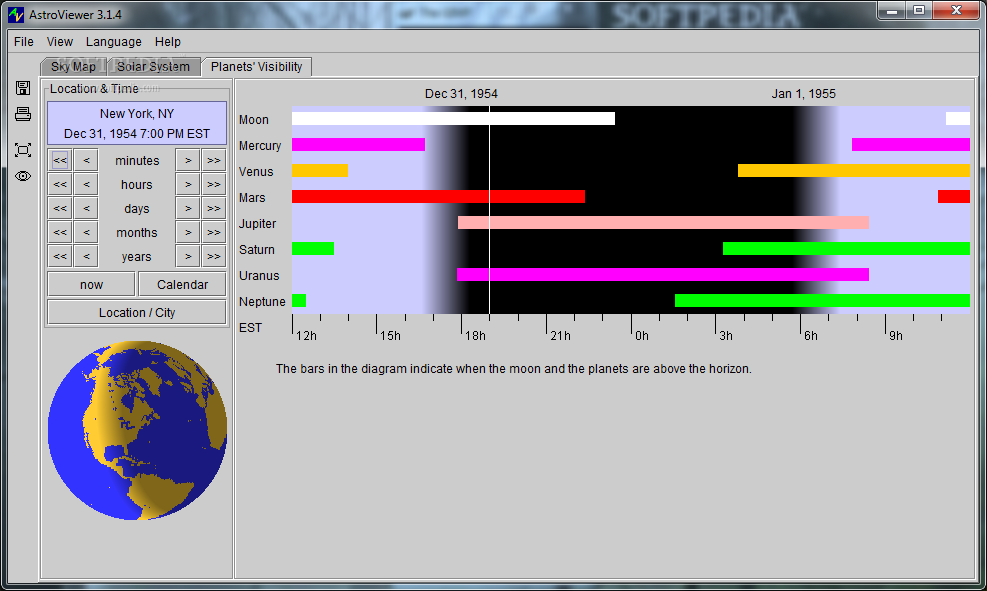Click the '0h' time axis label
This screenshot has height=591, width=987.
(641, 335)
